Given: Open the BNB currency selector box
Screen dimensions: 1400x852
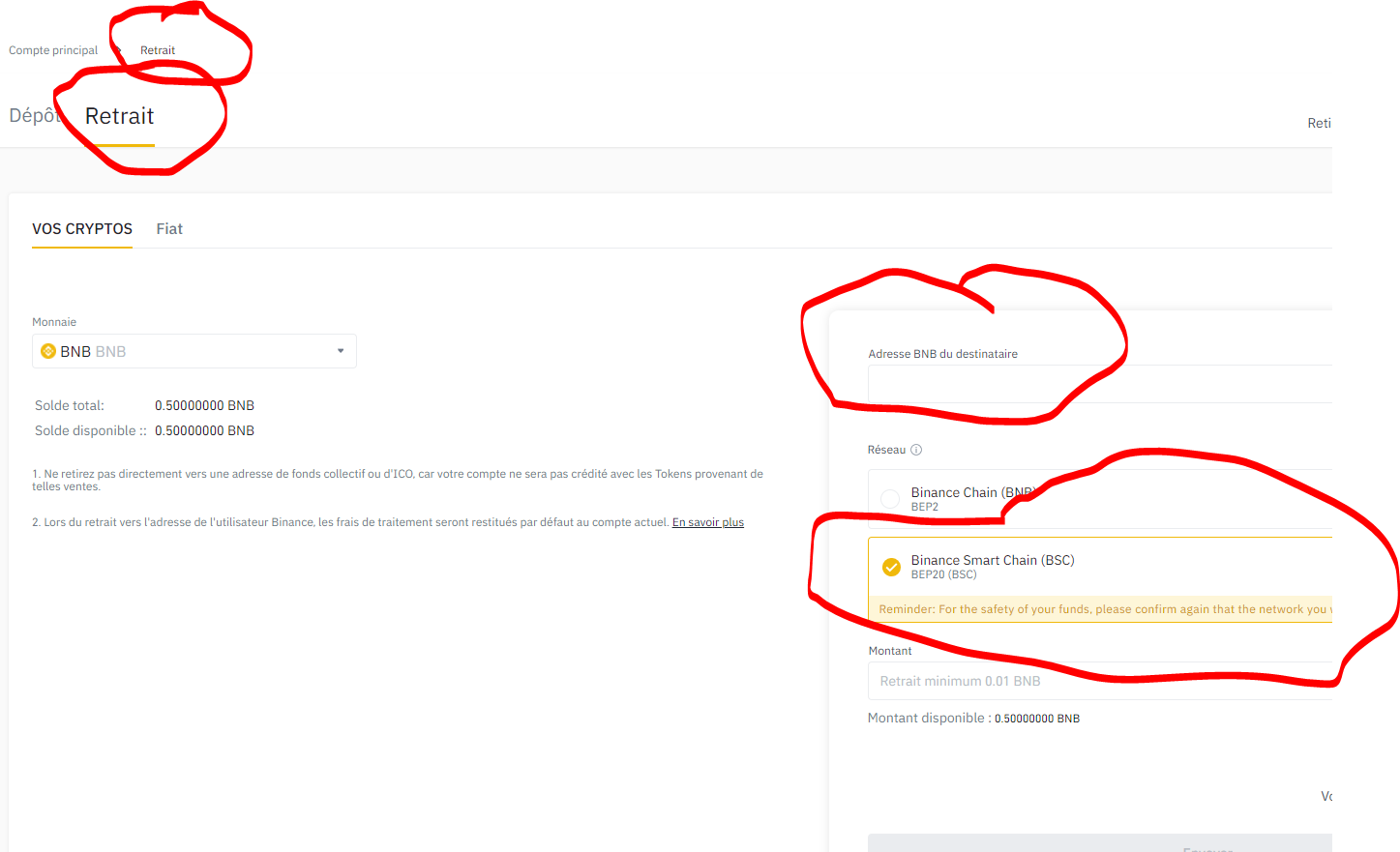Looking at the screenshot, I should click(194, 351).
